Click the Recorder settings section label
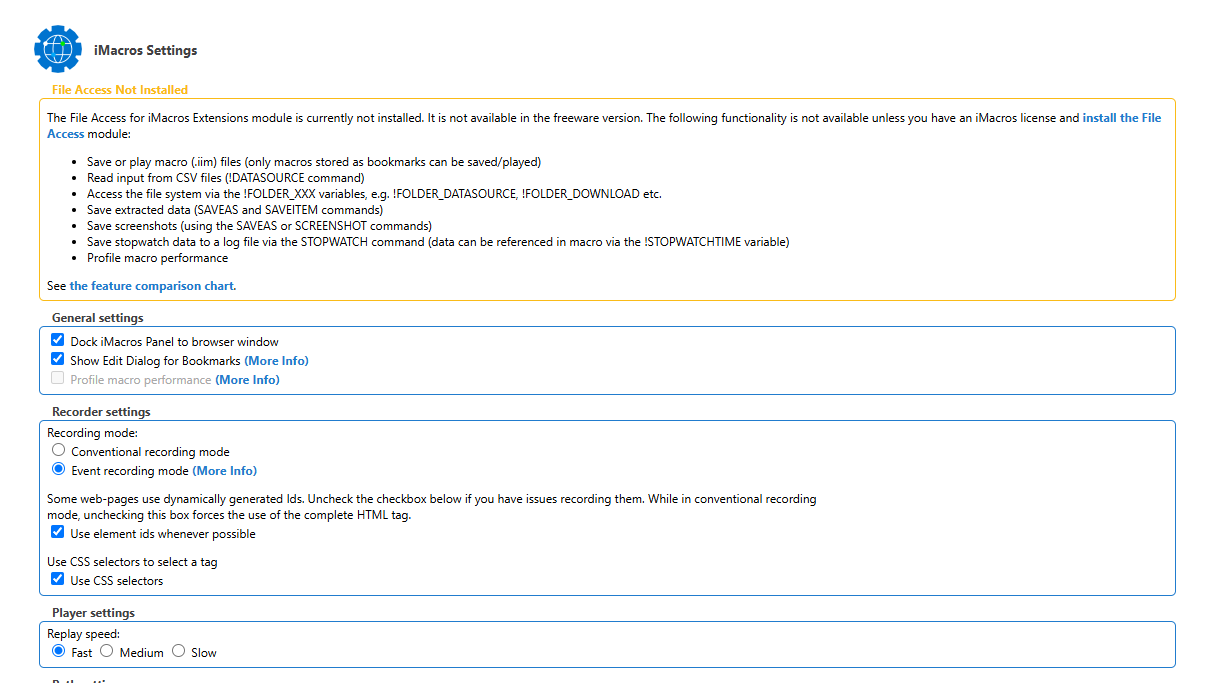 (101, 412)
